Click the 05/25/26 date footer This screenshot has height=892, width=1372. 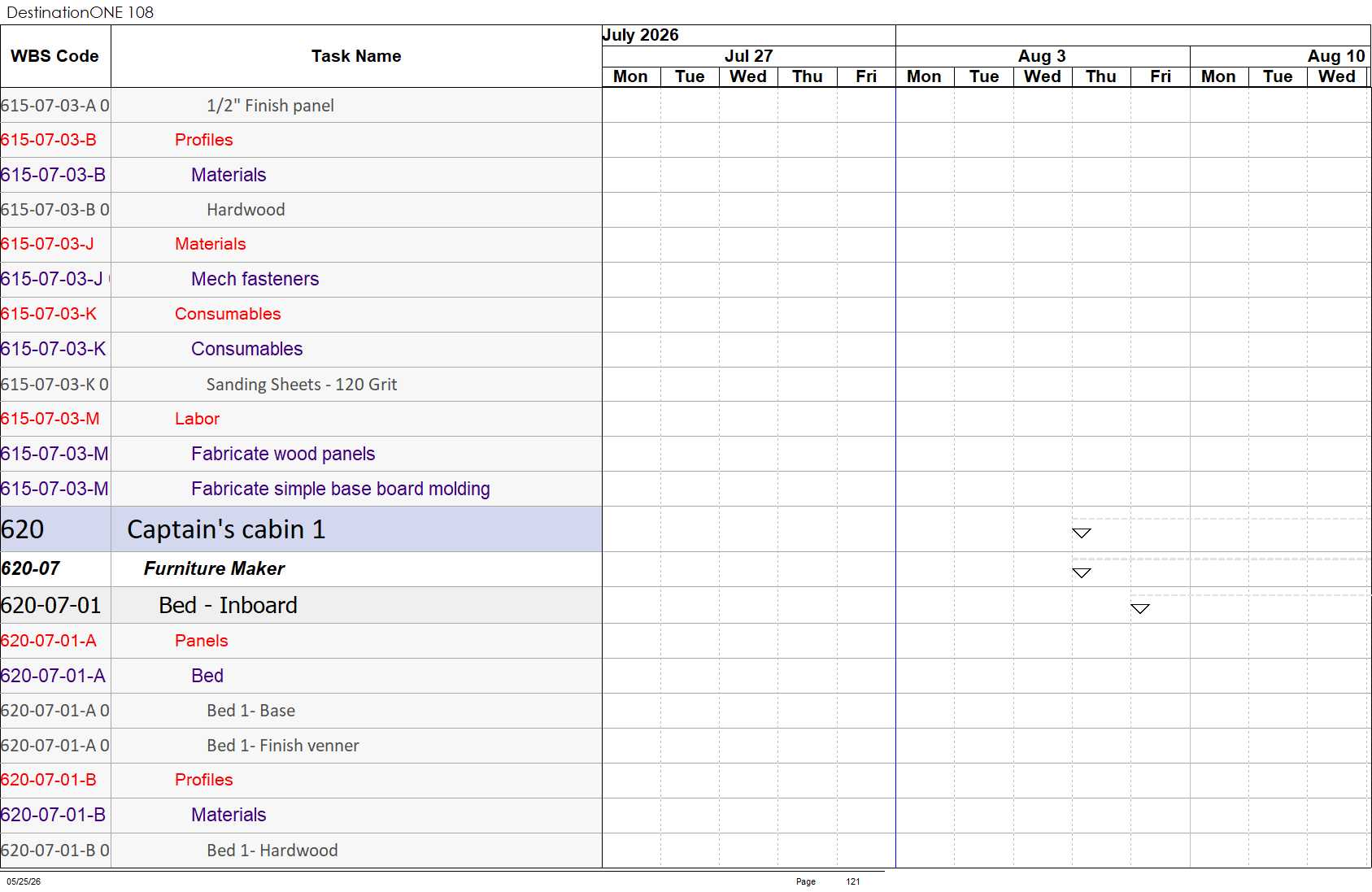pos(24,881)
